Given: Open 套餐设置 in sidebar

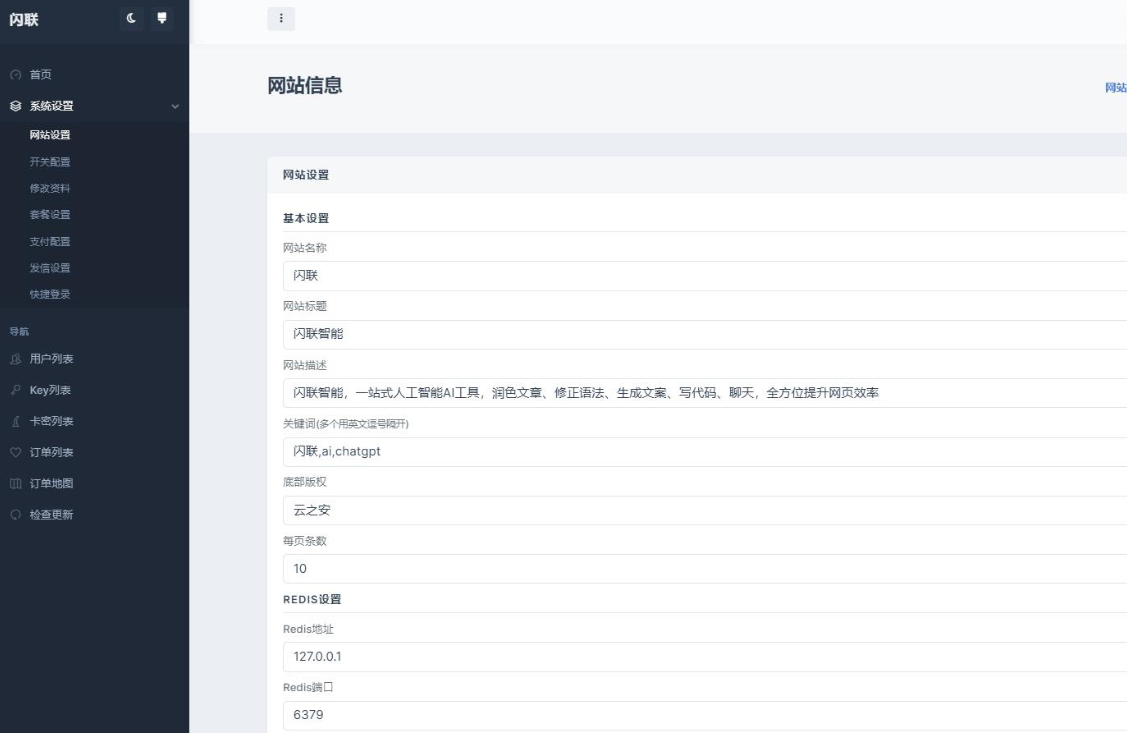Looking at the screenshot, I should (50, 215).
